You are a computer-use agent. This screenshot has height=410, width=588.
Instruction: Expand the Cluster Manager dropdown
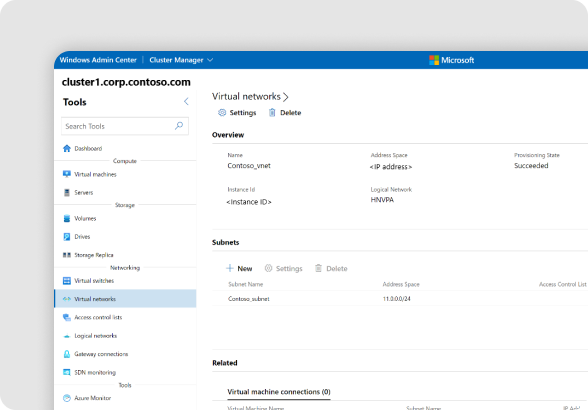[x=182, y=60]
